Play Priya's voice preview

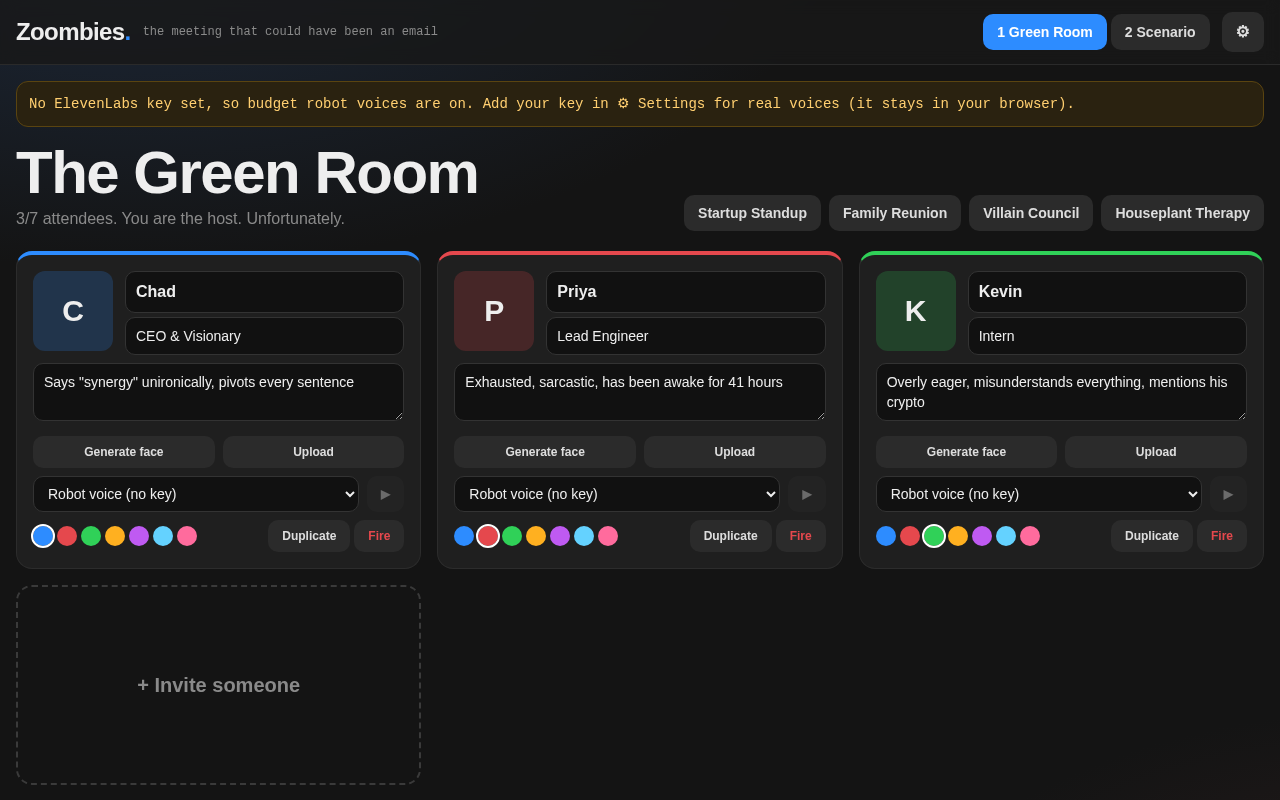pos(807,494)
